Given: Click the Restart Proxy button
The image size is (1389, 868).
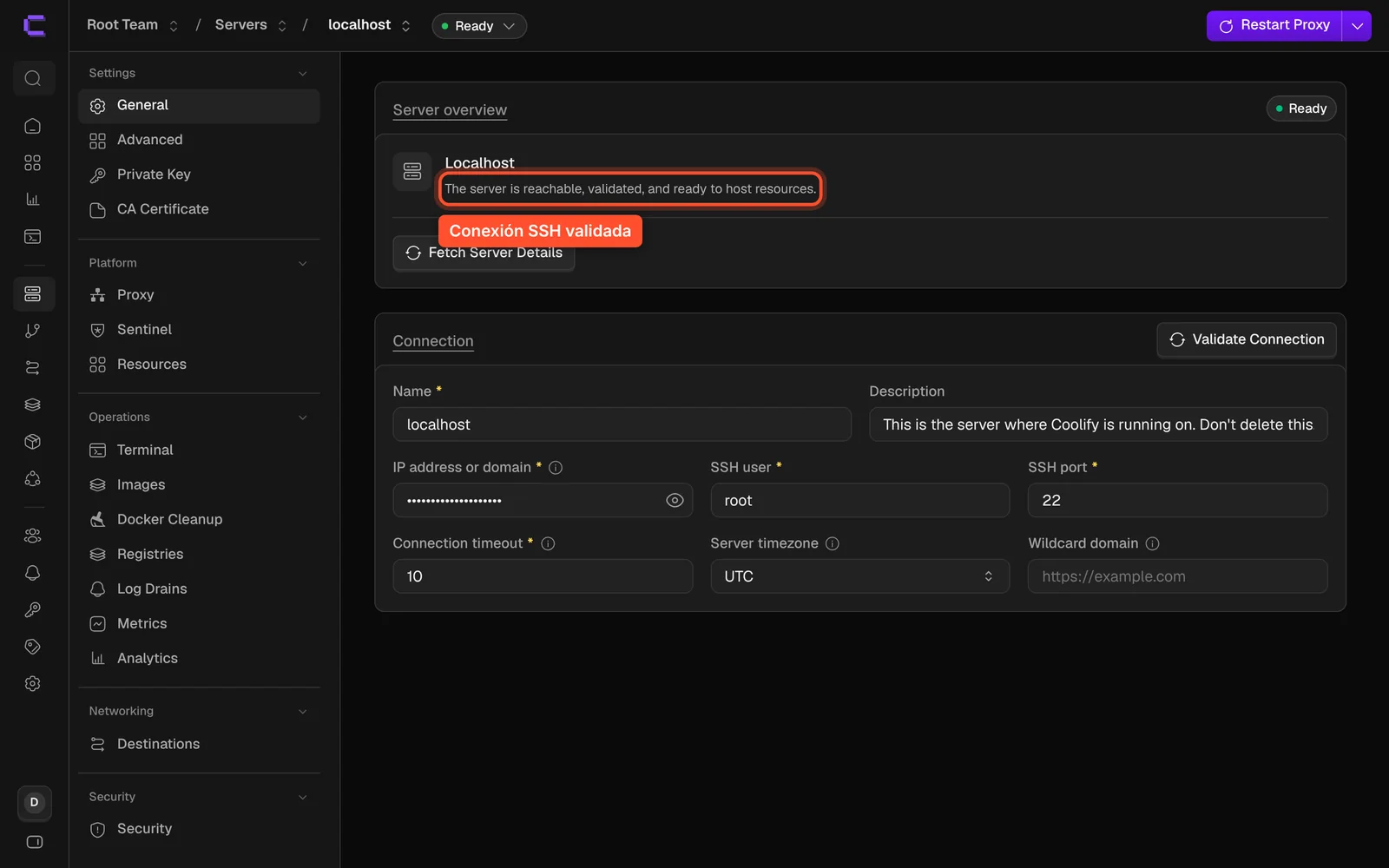Looking at the screenshot, I should coord(1274,26).
